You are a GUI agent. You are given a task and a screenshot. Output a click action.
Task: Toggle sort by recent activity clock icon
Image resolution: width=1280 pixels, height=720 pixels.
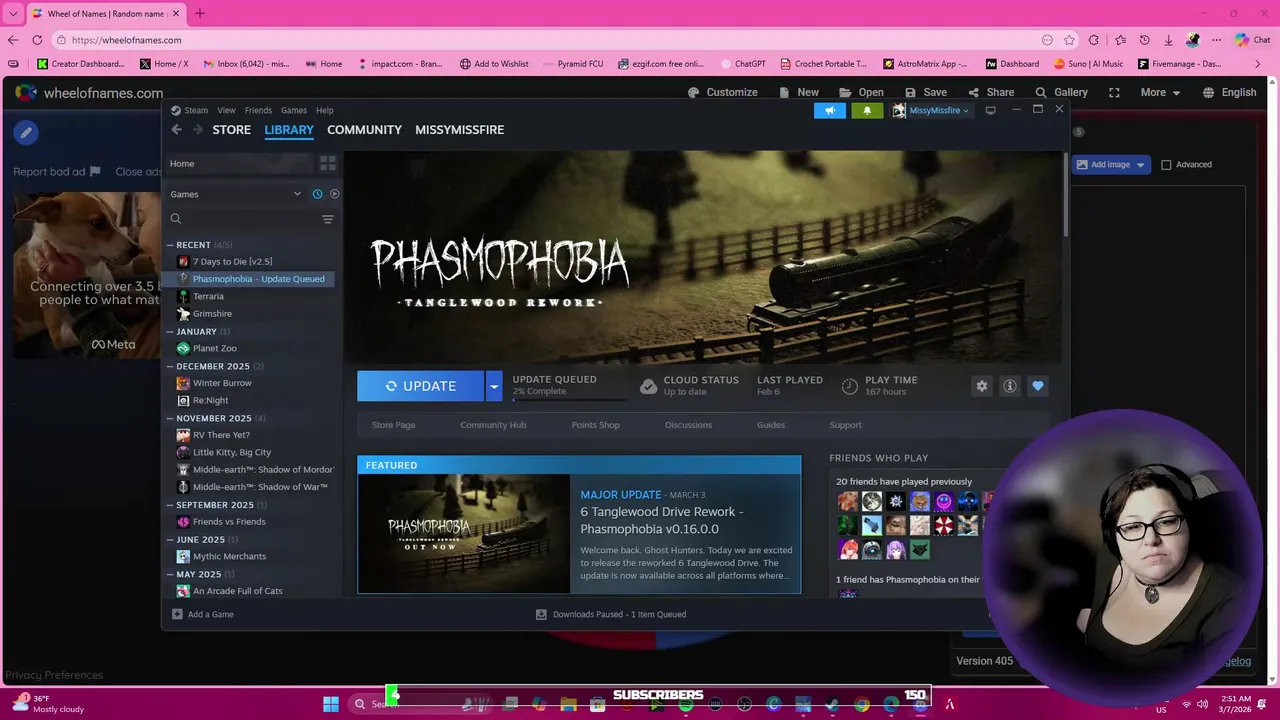click(x=317, y=194)
